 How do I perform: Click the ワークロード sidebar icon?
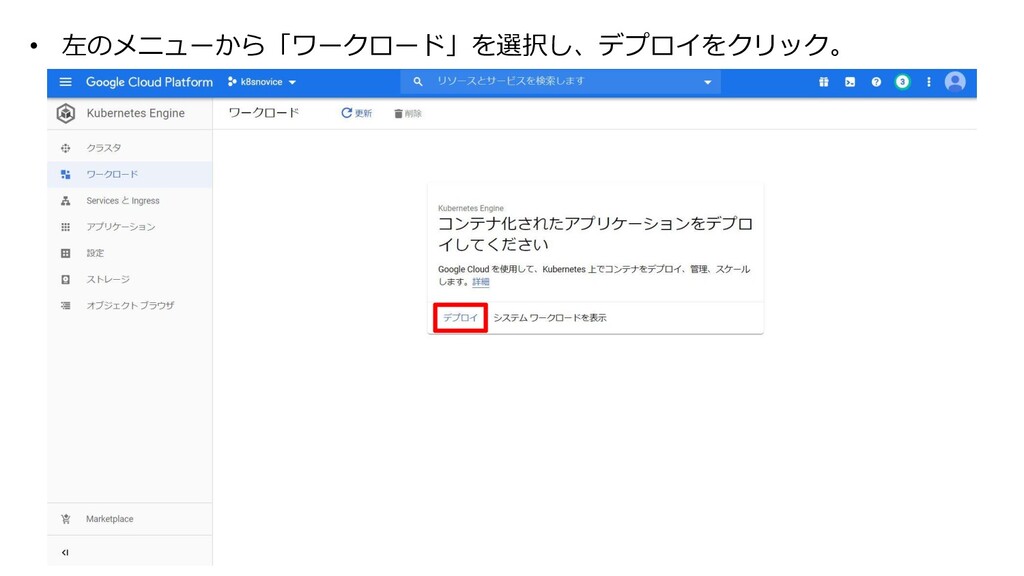(x=65, y=174)
